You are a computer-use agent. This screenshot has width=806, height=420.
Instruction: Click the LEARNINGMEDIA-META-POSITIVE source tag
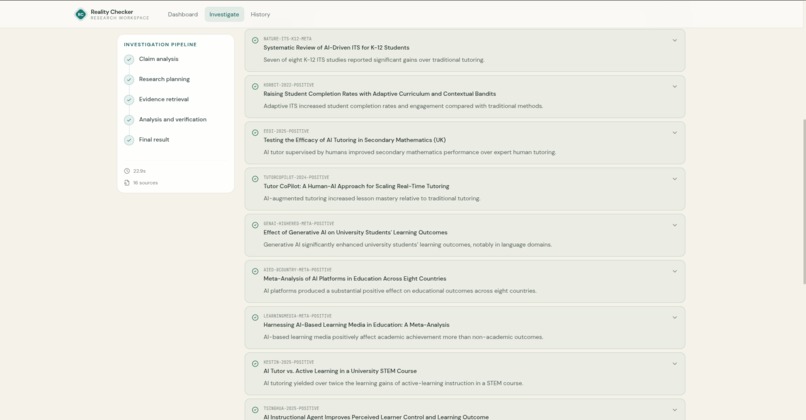point(298,316)
